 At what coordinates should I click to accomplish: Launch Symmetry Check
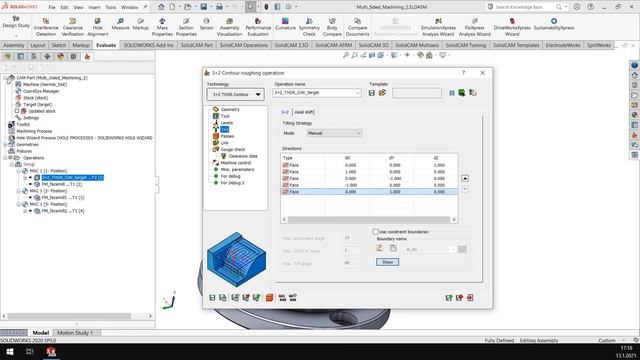(309, 27)
